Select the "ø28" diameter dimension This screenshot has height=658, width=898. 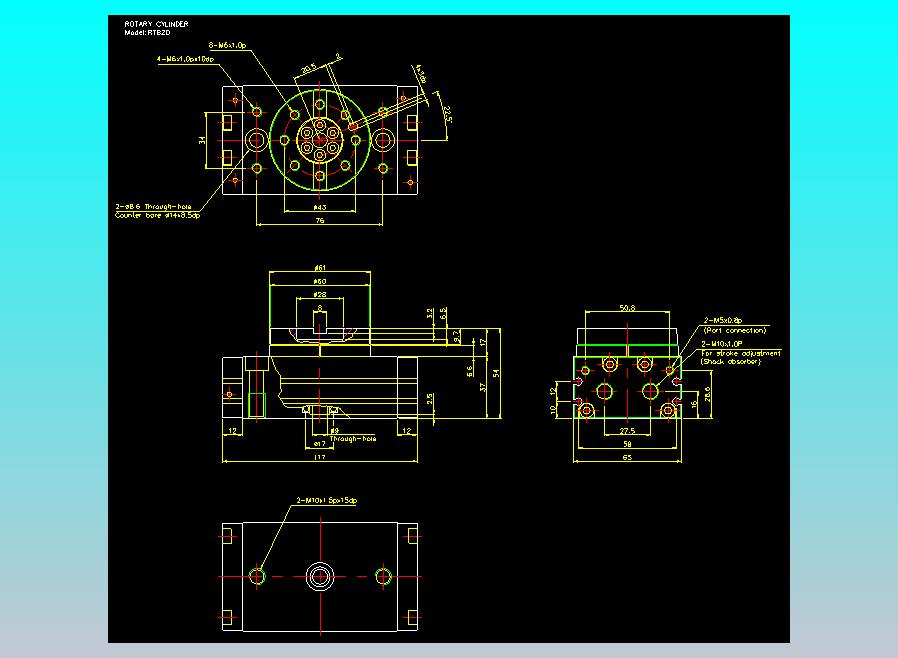[320, 294]
